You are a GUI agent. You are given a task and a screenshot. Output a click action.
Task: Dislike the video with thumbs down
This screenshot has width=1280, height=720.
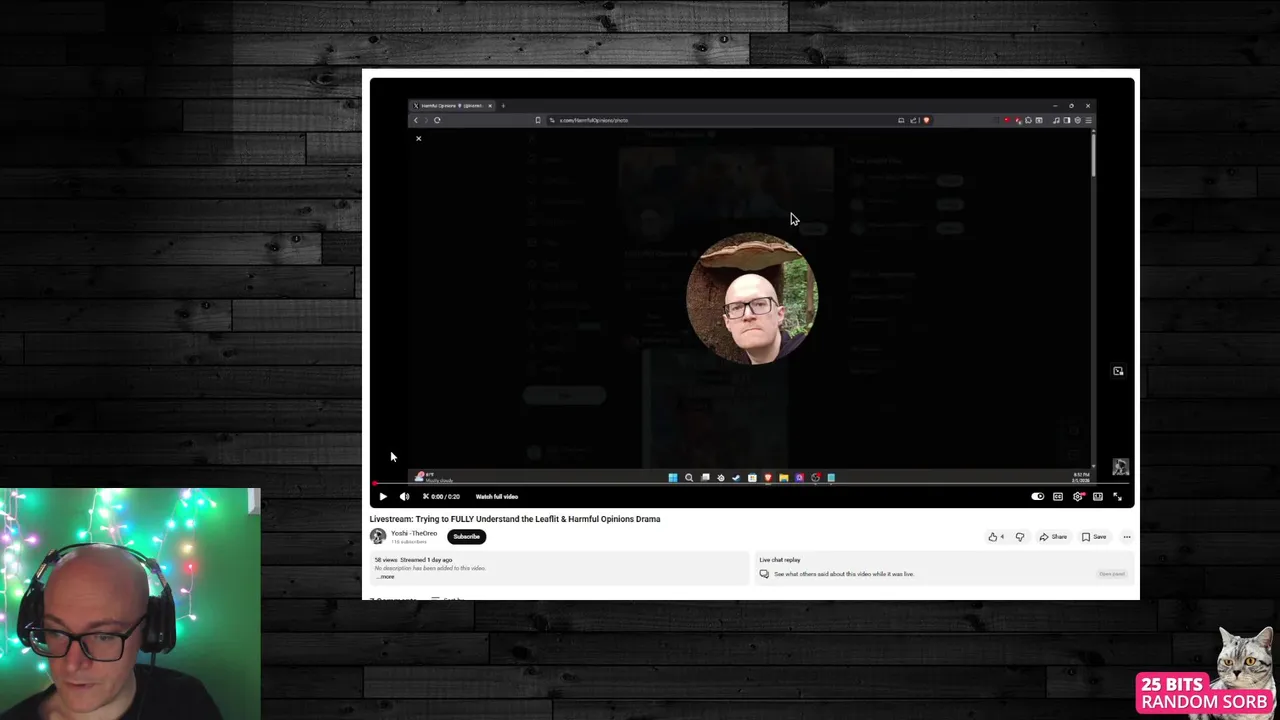tap(1020, 537)
